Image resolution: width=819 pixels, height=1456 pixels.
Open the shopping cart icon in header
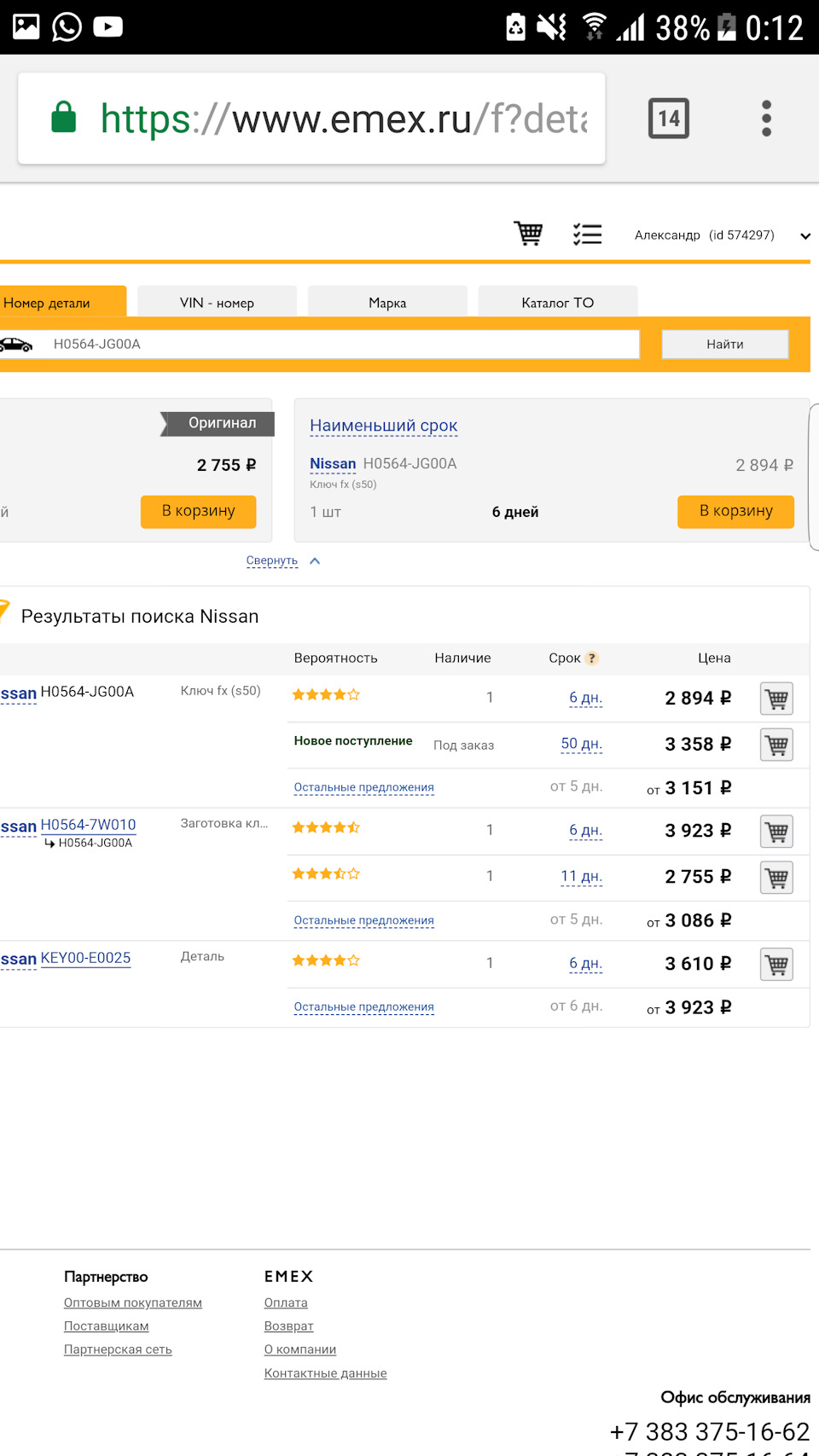coord(528,234)
